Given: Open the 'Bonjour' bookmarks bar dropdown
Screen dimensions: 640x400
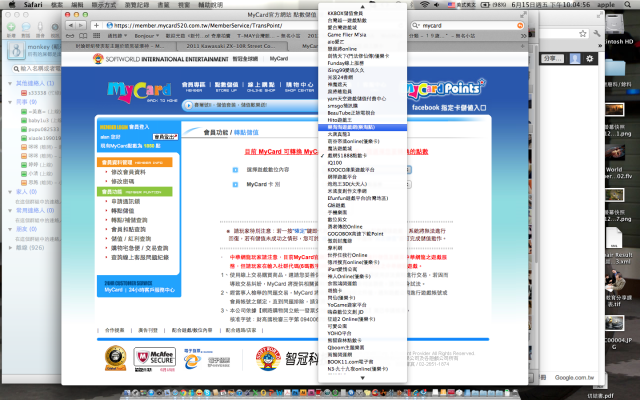Looking at the screenshot, I should pyautogui.click(x=147, y=36).
